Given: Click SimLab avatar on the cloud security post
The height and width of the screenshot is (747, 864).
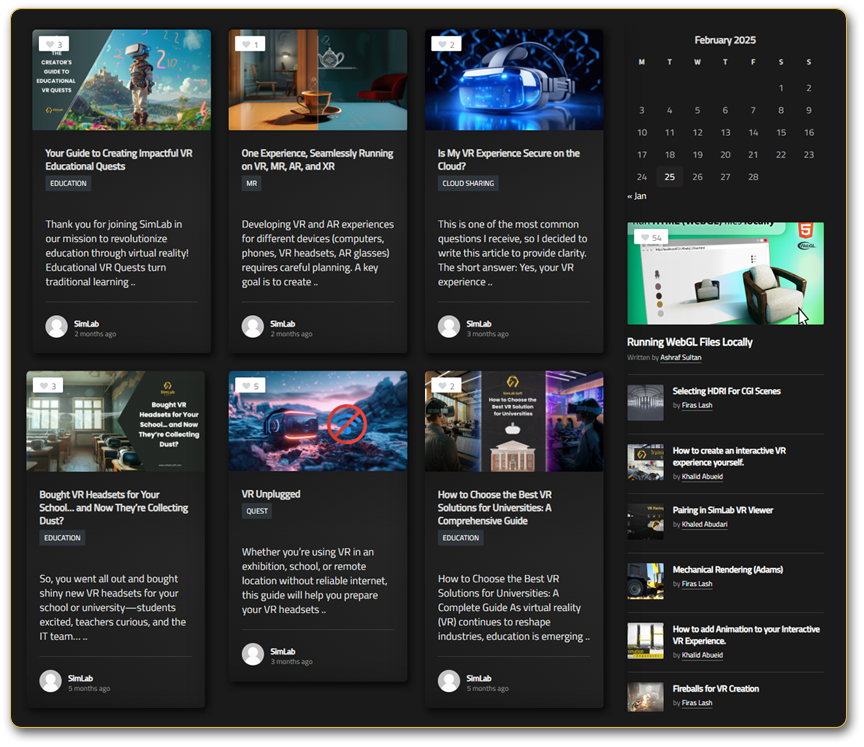Looking at the screenshot, I should [449, 327].
